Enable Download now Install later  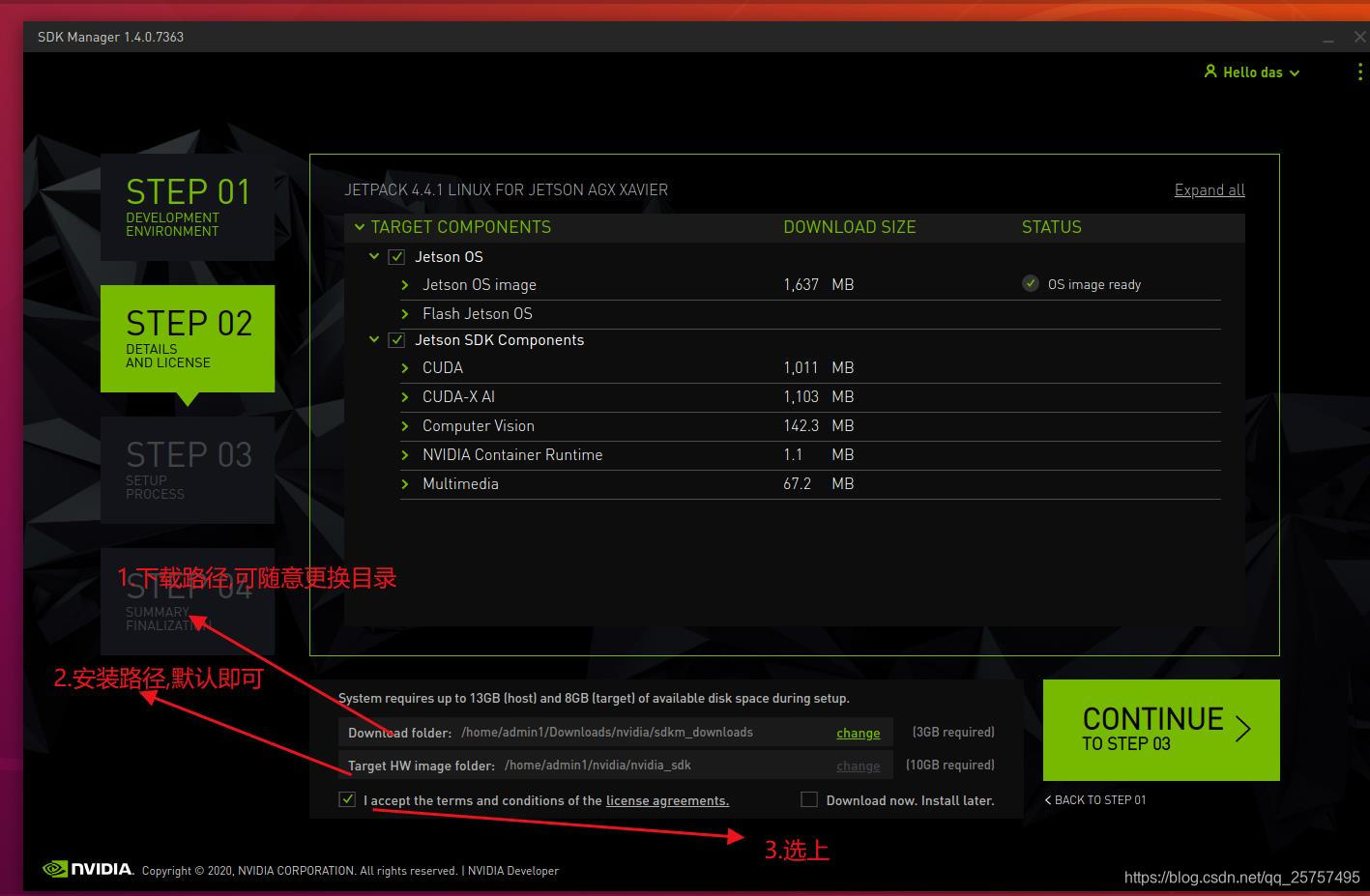[x=809, y=799]
